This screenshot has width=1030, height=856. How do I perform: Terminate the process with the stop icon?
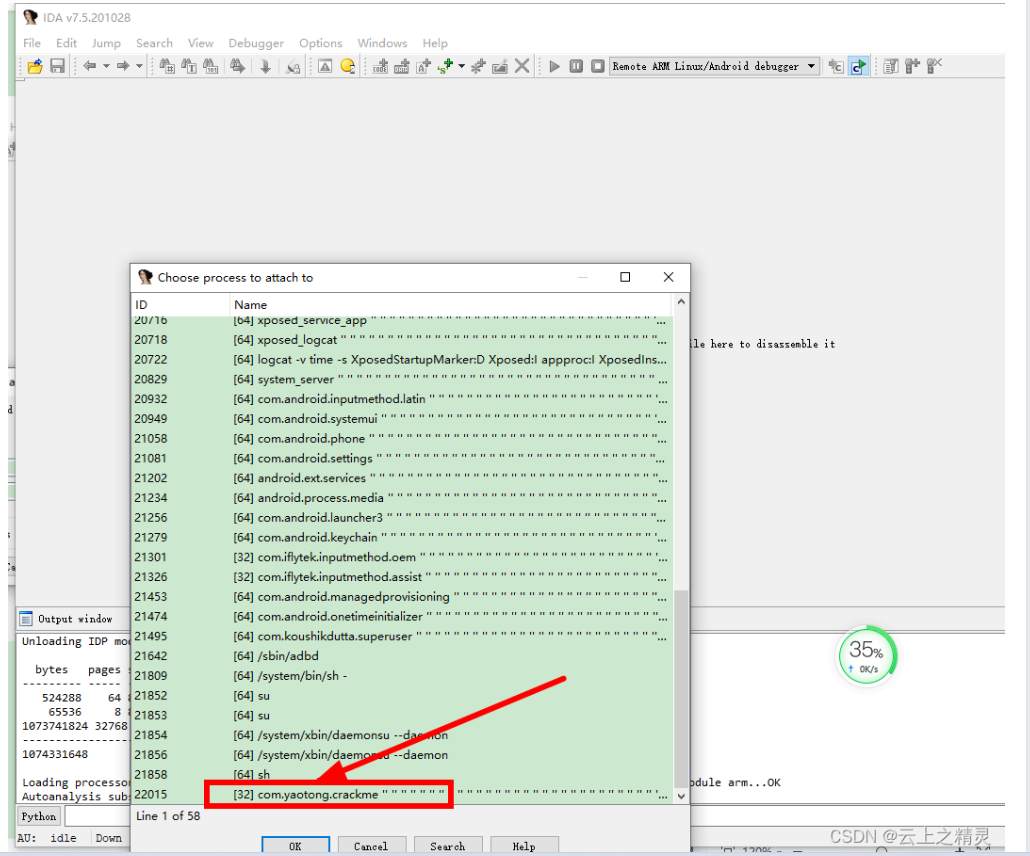pos(598,66)
